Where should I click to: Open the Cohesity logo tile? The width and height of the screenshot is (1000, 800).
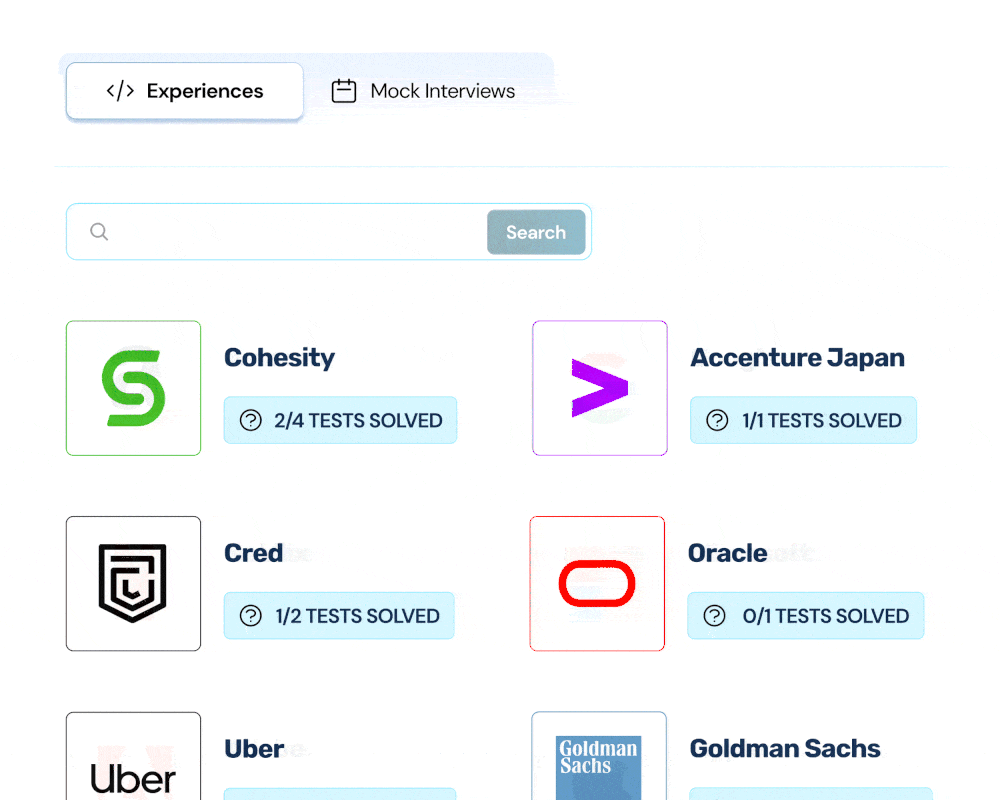coord(133,388)
